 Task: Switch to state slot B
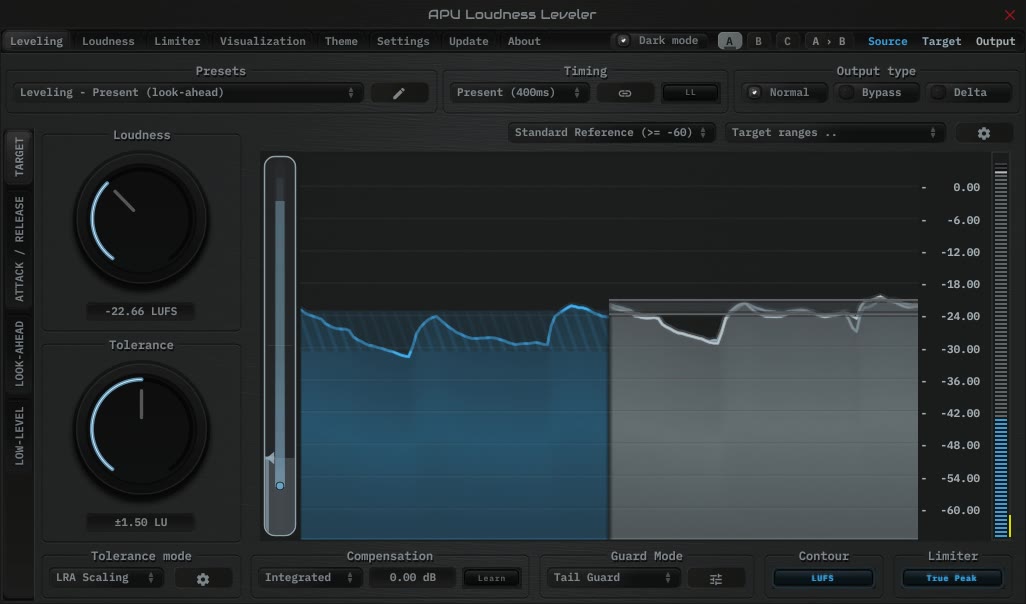click(x=758, y=41)
